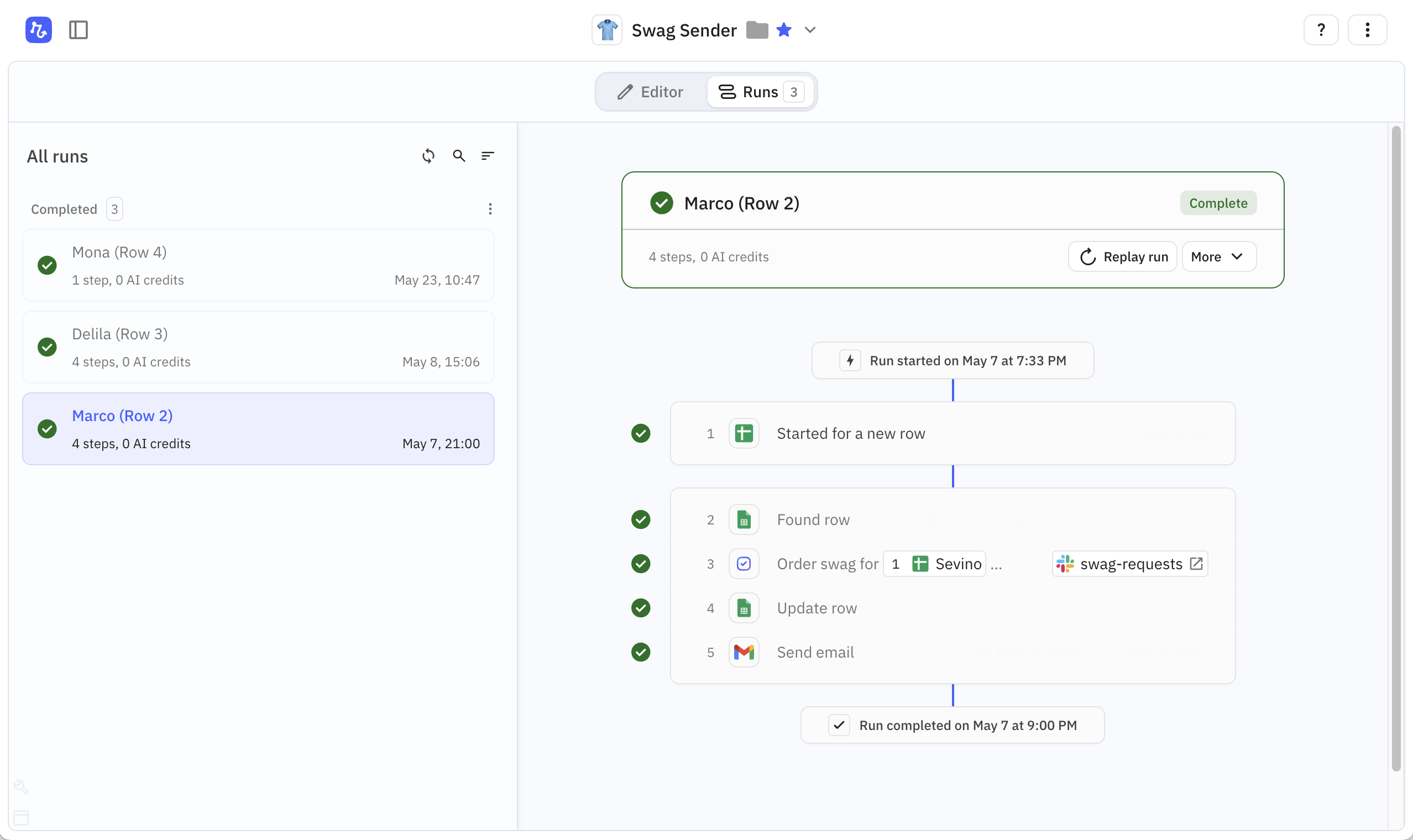Open the Completed section three-dot menu
The width and height of the screenshot is (1413, 840).
[x=490, y=209]
